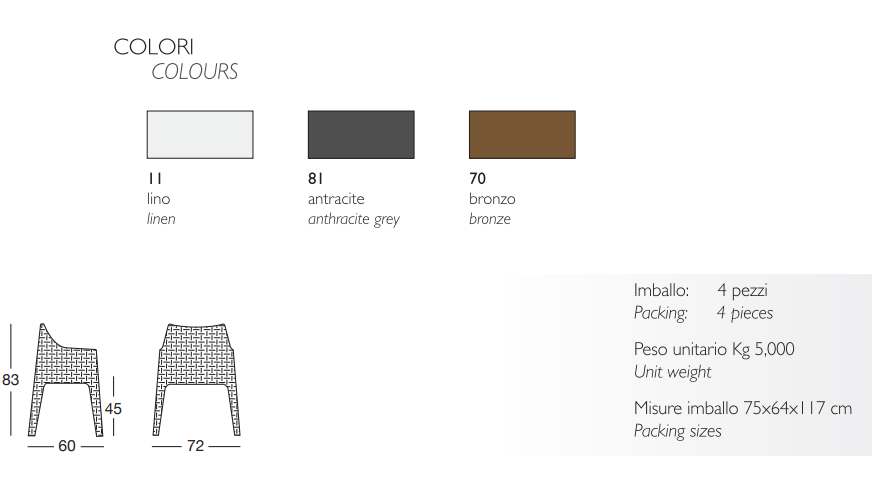
Task: Select the bronzo bronze colour swatch
Action: (x=522, y=134)
